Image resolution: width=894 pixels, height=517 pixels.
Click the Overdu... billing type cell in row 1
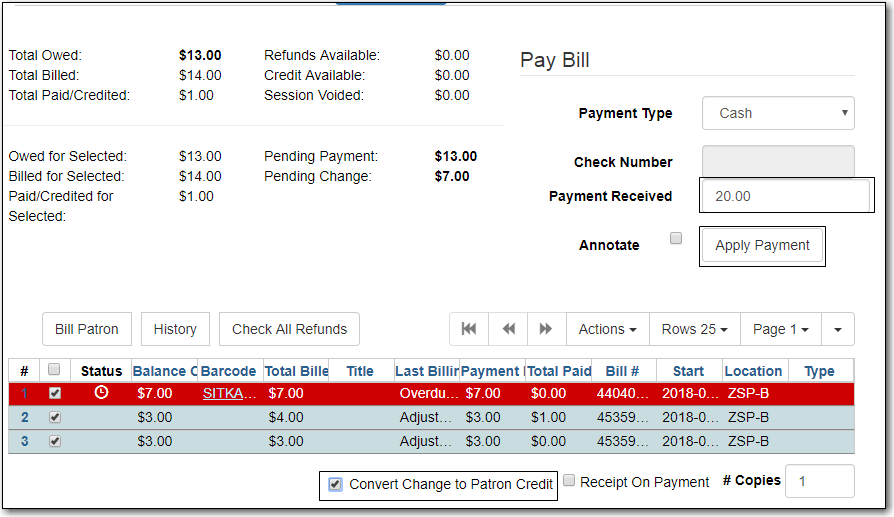point(428,393)
